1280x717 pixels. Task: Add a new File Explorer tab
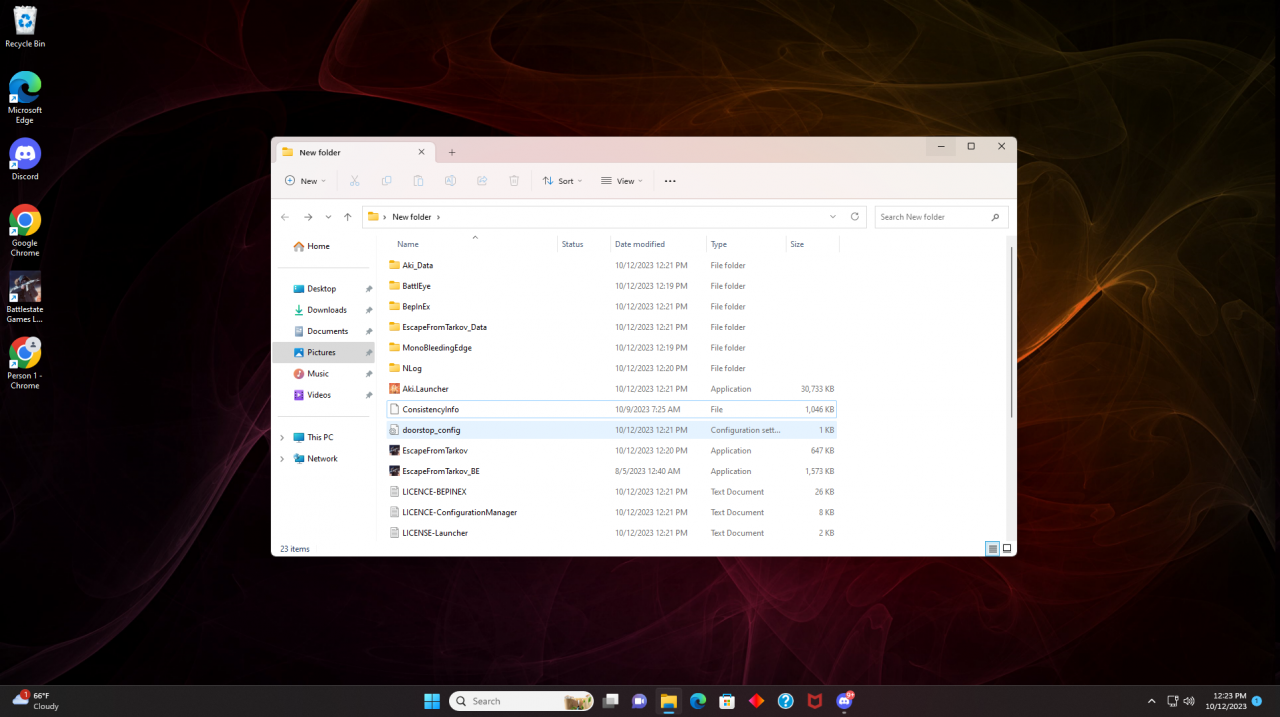[452, 152]
